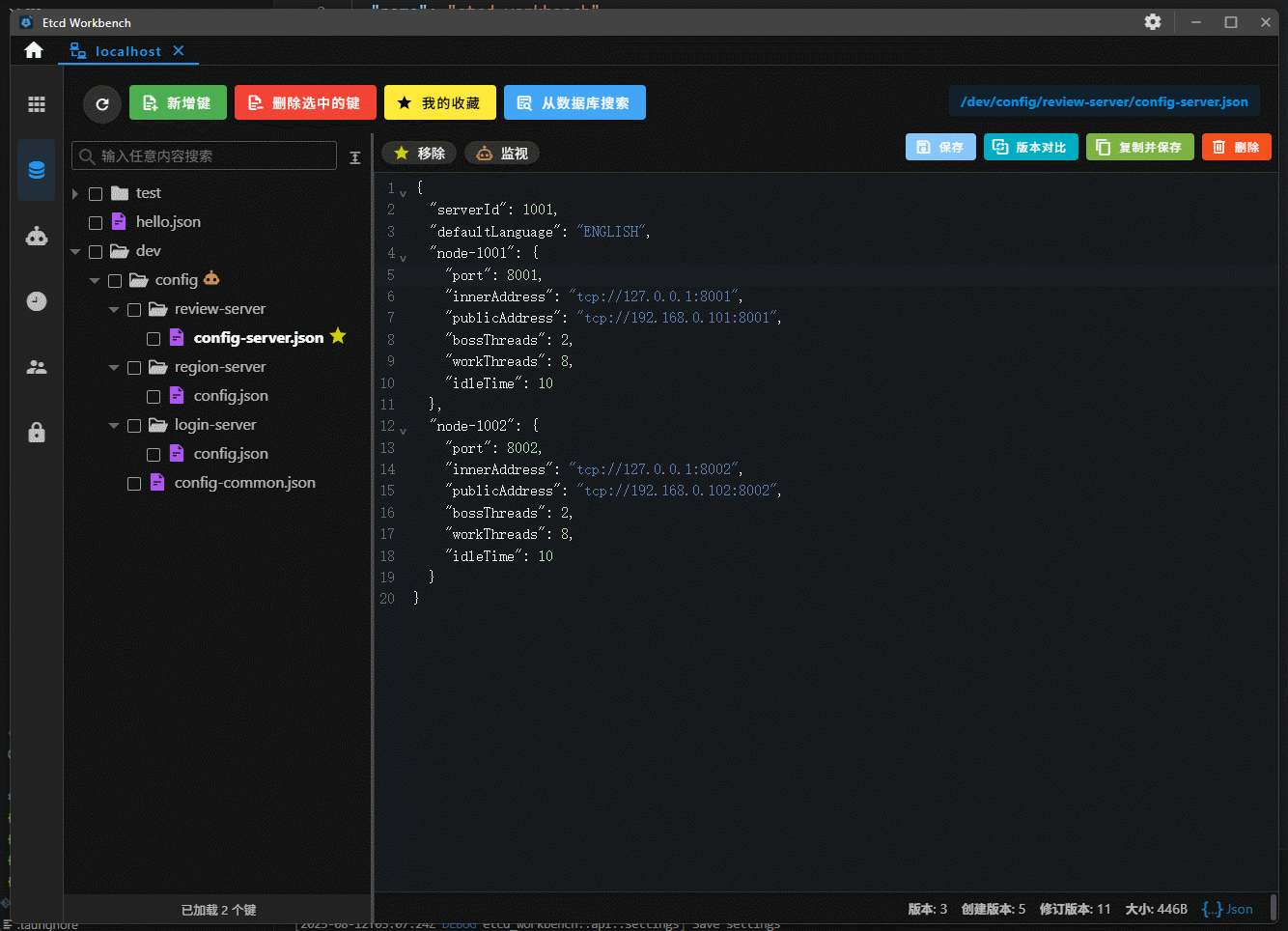Check the config-server.json checkbox
Viewport: 1288px width, 931px height.
[x=154, y=339]
